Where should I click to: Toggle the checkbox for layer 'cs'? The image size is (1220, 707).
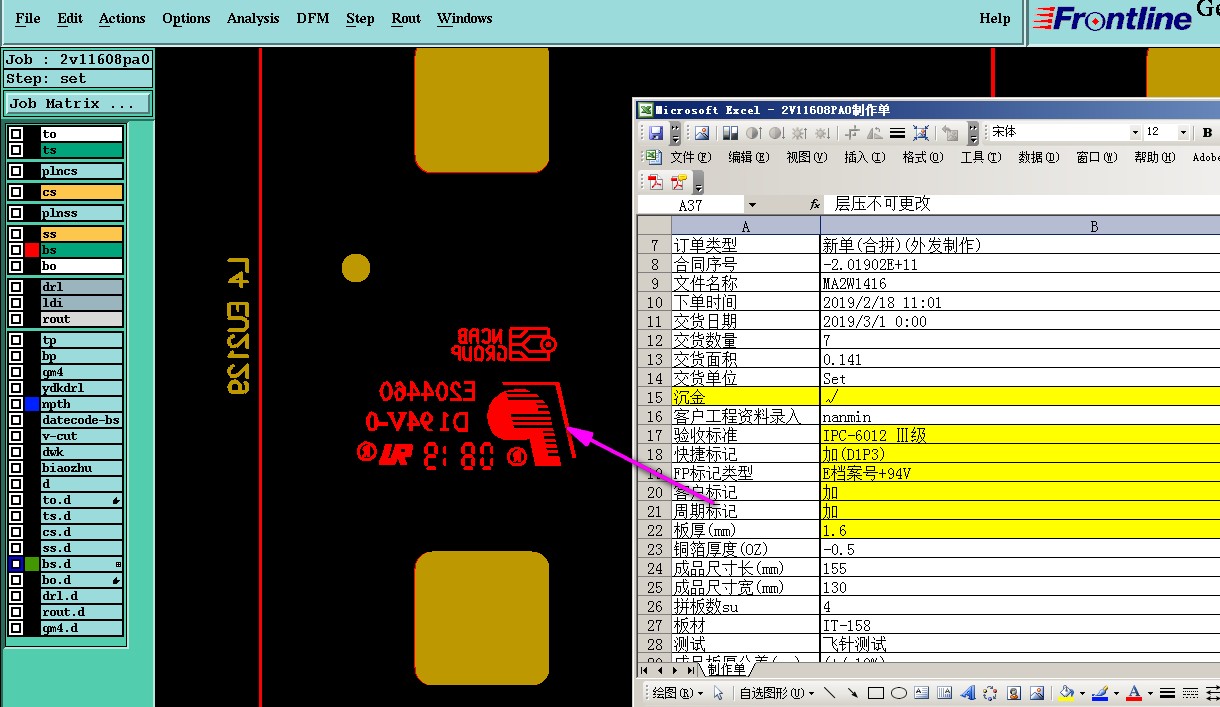16,192
